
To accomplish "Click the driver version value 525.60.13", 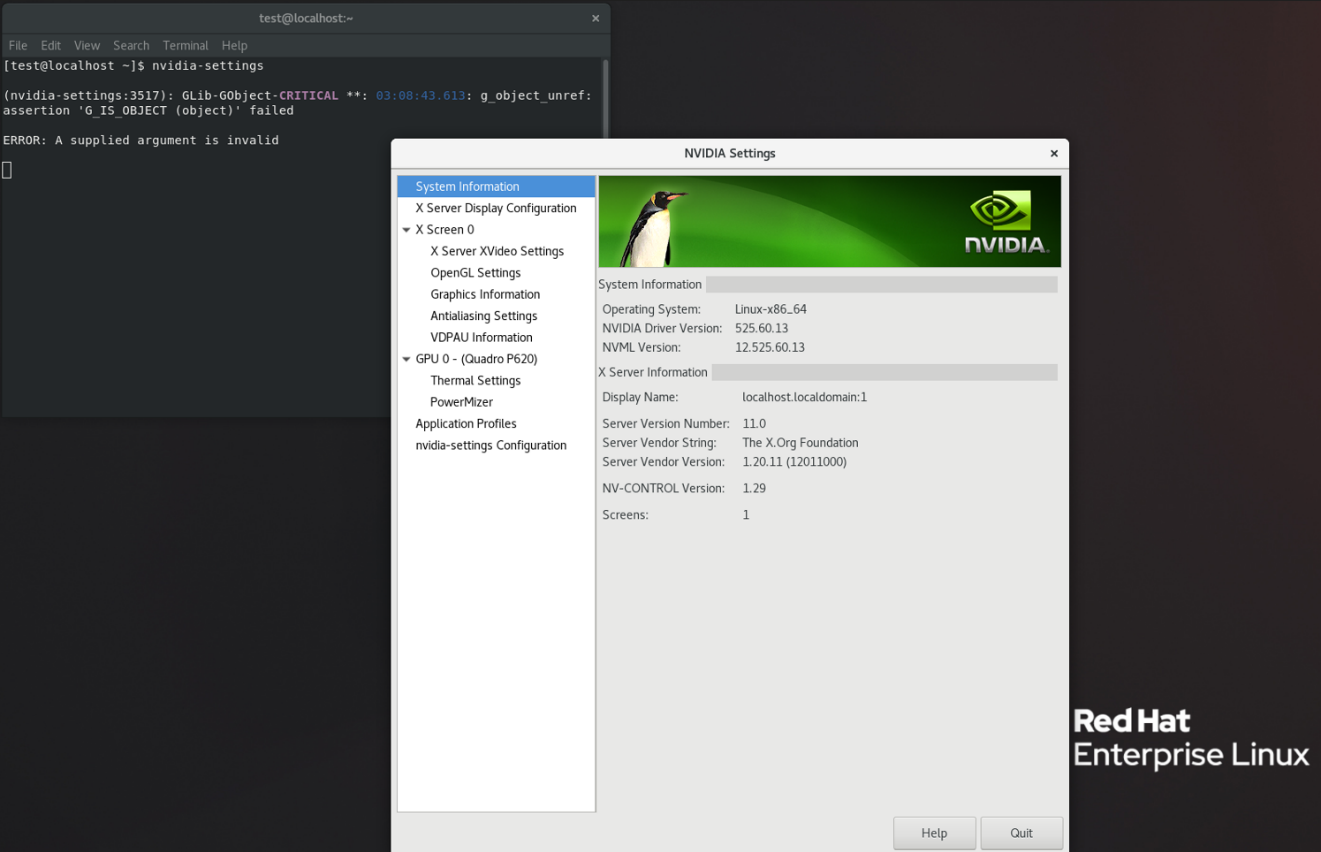I will pyautogui.click(x=761, y=328).
